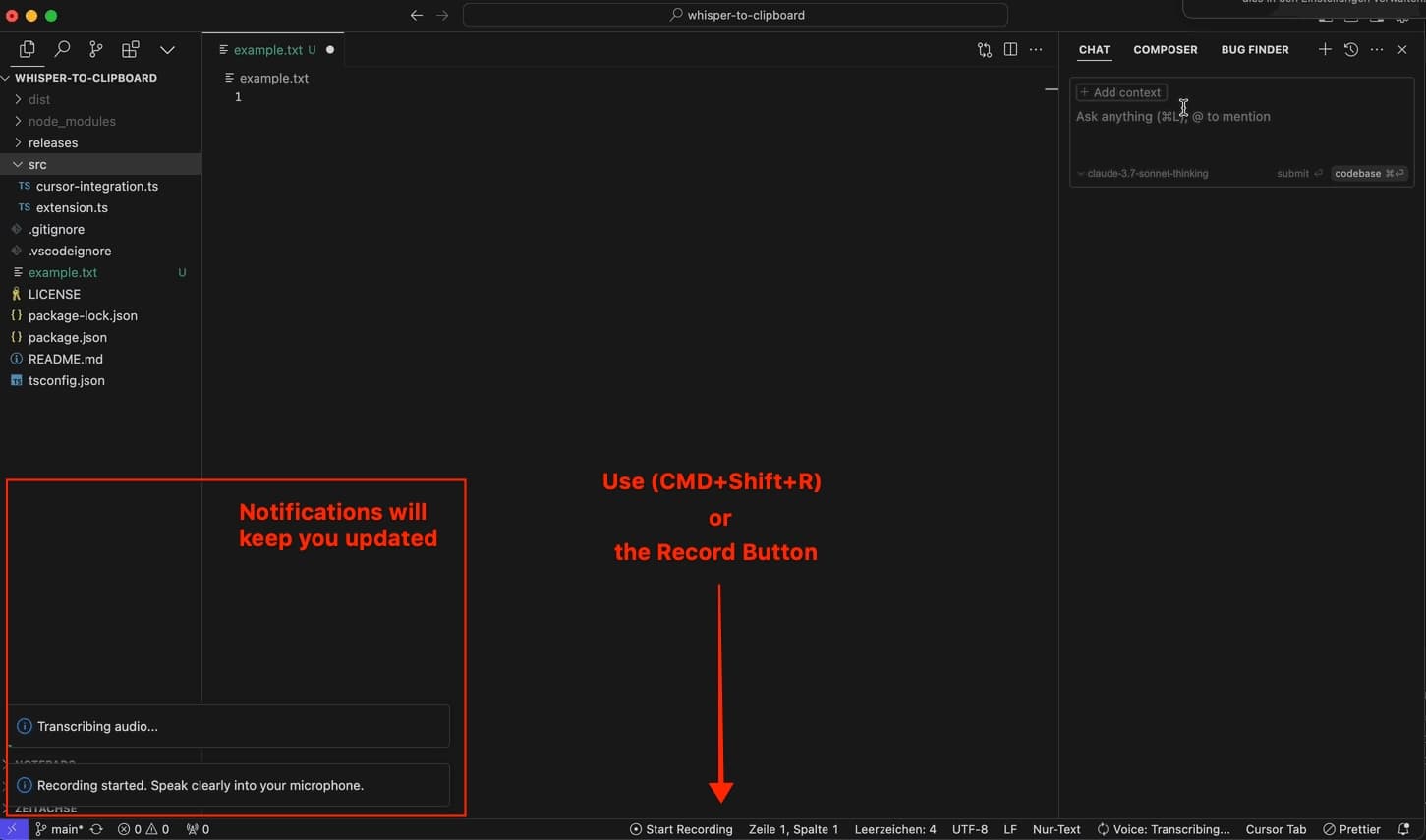Synchronize changes icon in status bar
1426x840 pixels.
[96, 829]
